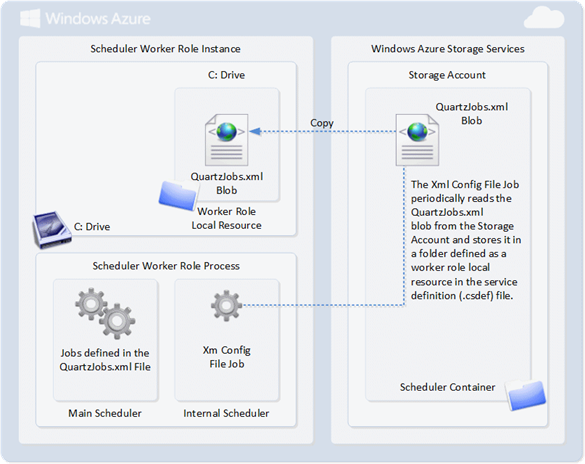The height and width of the screenshot is (464, 585).
Task: Click the 'Windows Azure Storage Services' heading
Action: [448, 49]
